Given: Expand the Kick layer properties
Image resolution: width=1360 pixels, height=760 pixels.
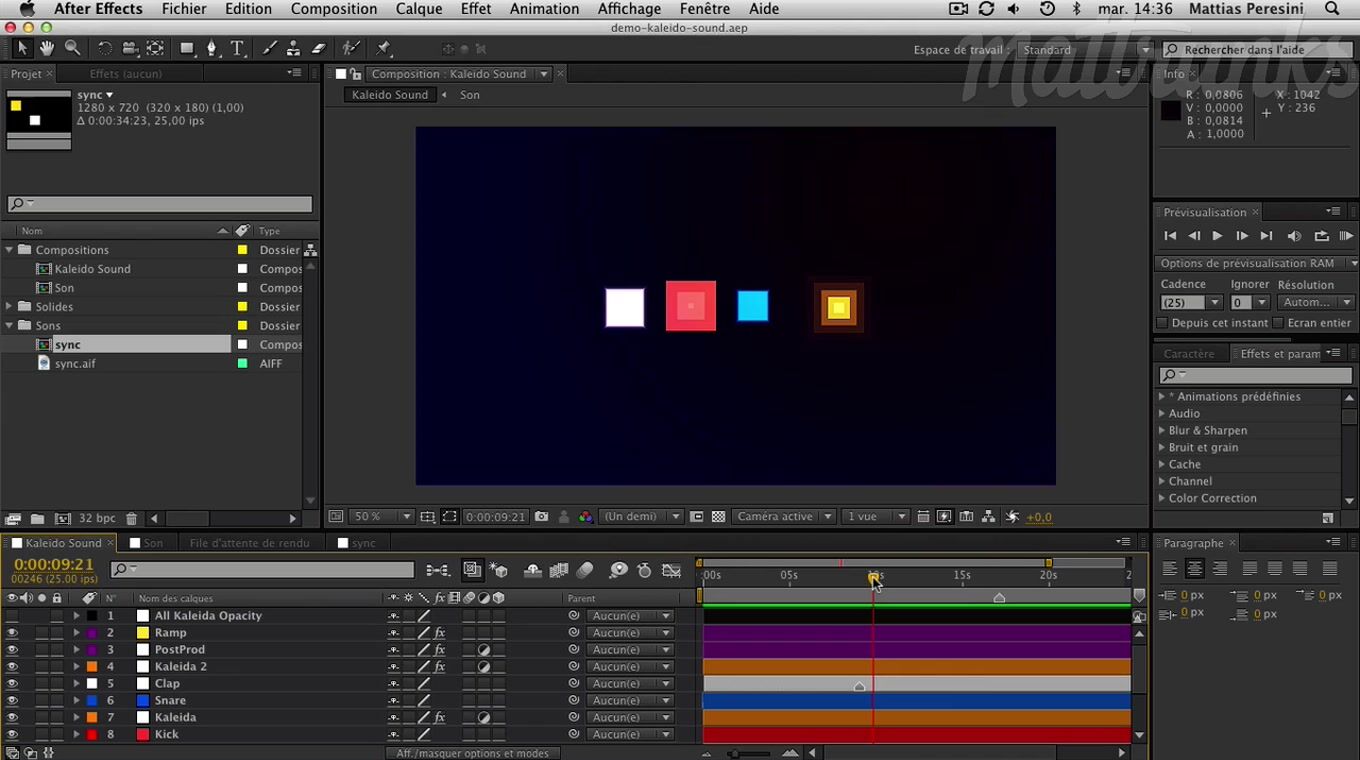Looking at the screenshot, I should (76, 735).
